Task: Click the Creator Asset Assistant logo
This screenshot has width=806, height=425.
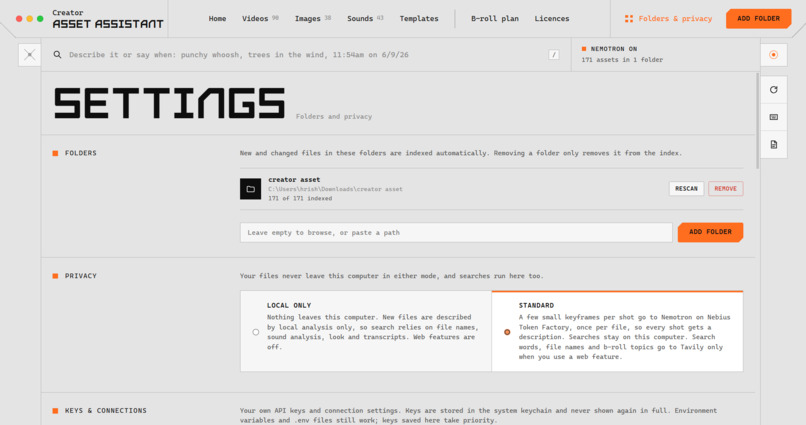Action: (108, 19)
